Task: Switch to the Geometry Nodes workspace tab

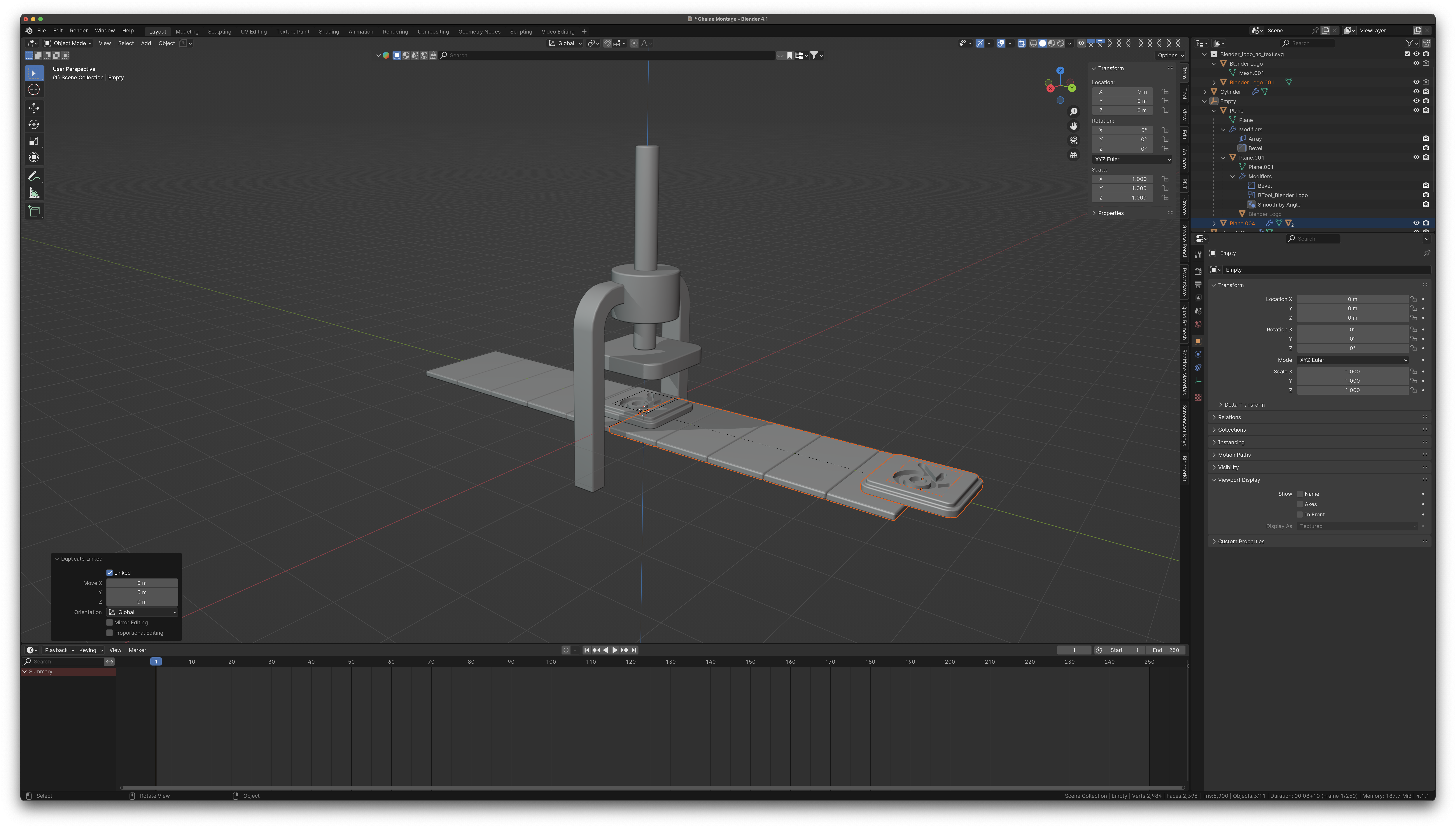Action: 479,32
